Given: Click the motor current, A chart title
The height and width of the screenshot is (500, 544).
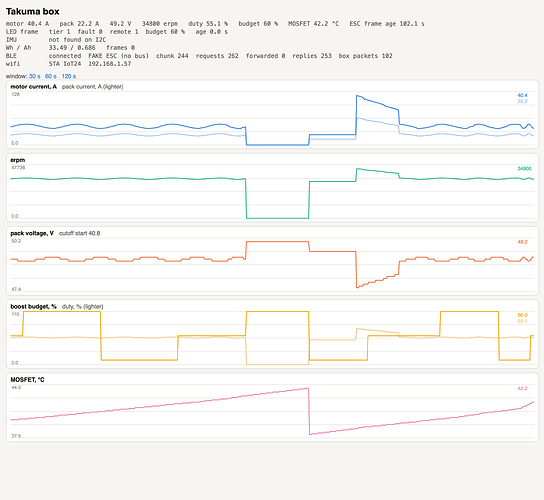Looking at the screenshot, I should (34, 87).
